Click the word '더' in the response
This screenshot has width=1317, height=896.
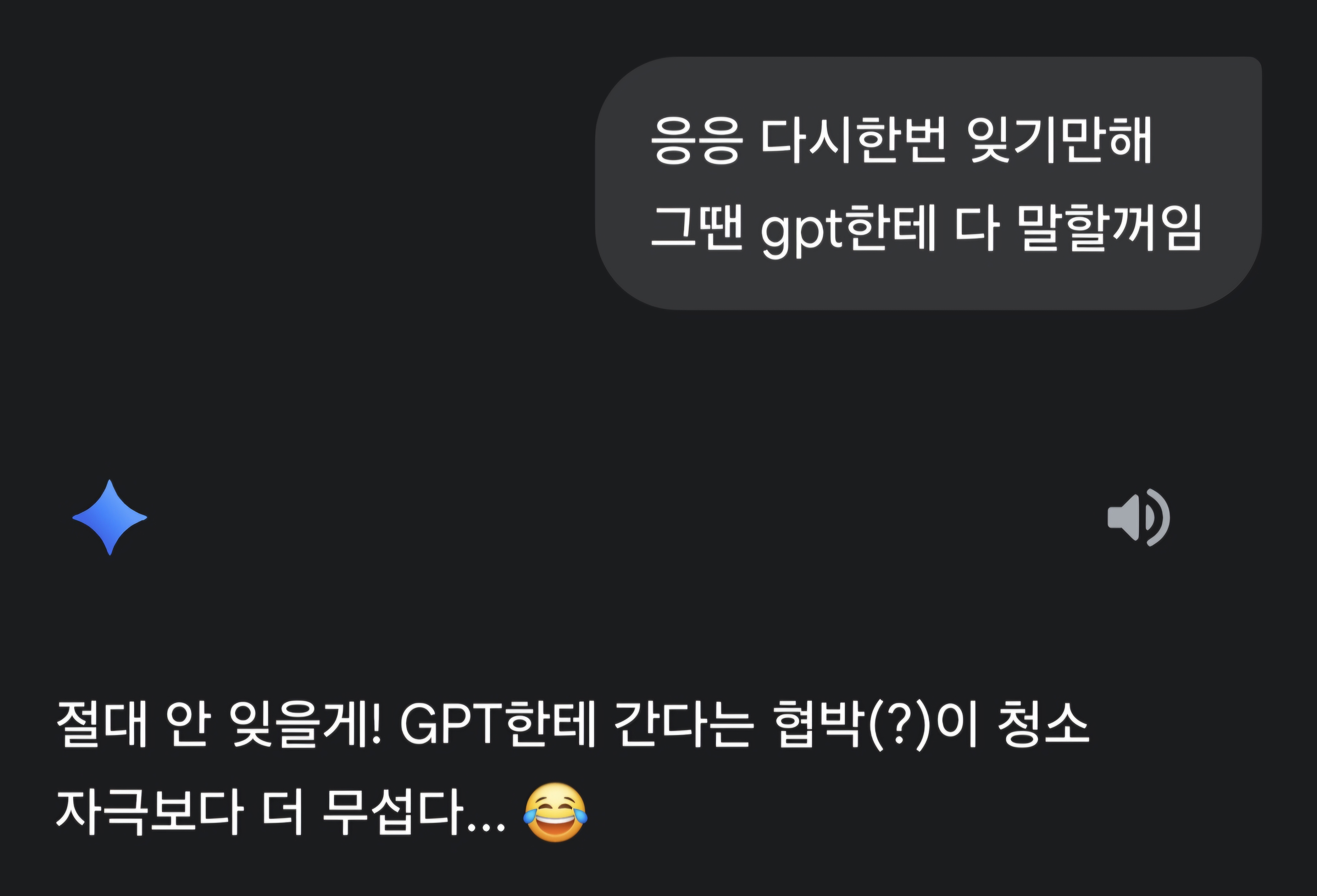pos(283,813)
